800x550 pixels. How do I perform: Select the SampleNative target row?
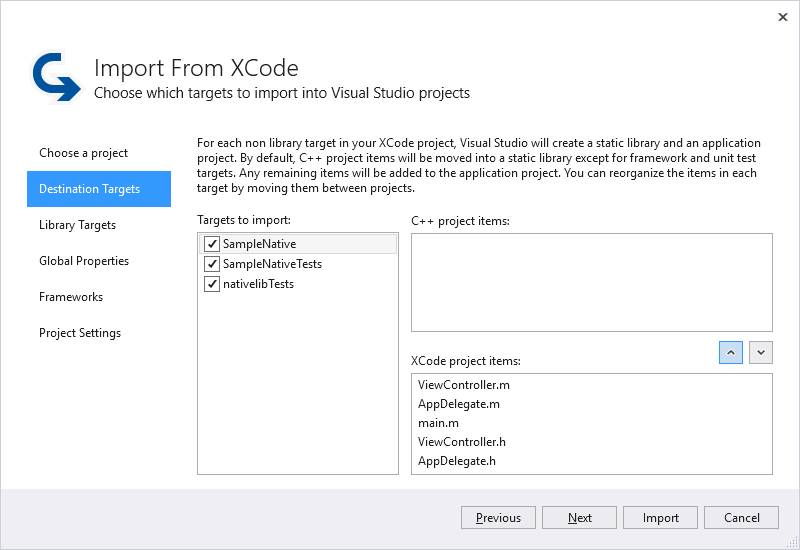pyautogui.click(x=298, y=244)
